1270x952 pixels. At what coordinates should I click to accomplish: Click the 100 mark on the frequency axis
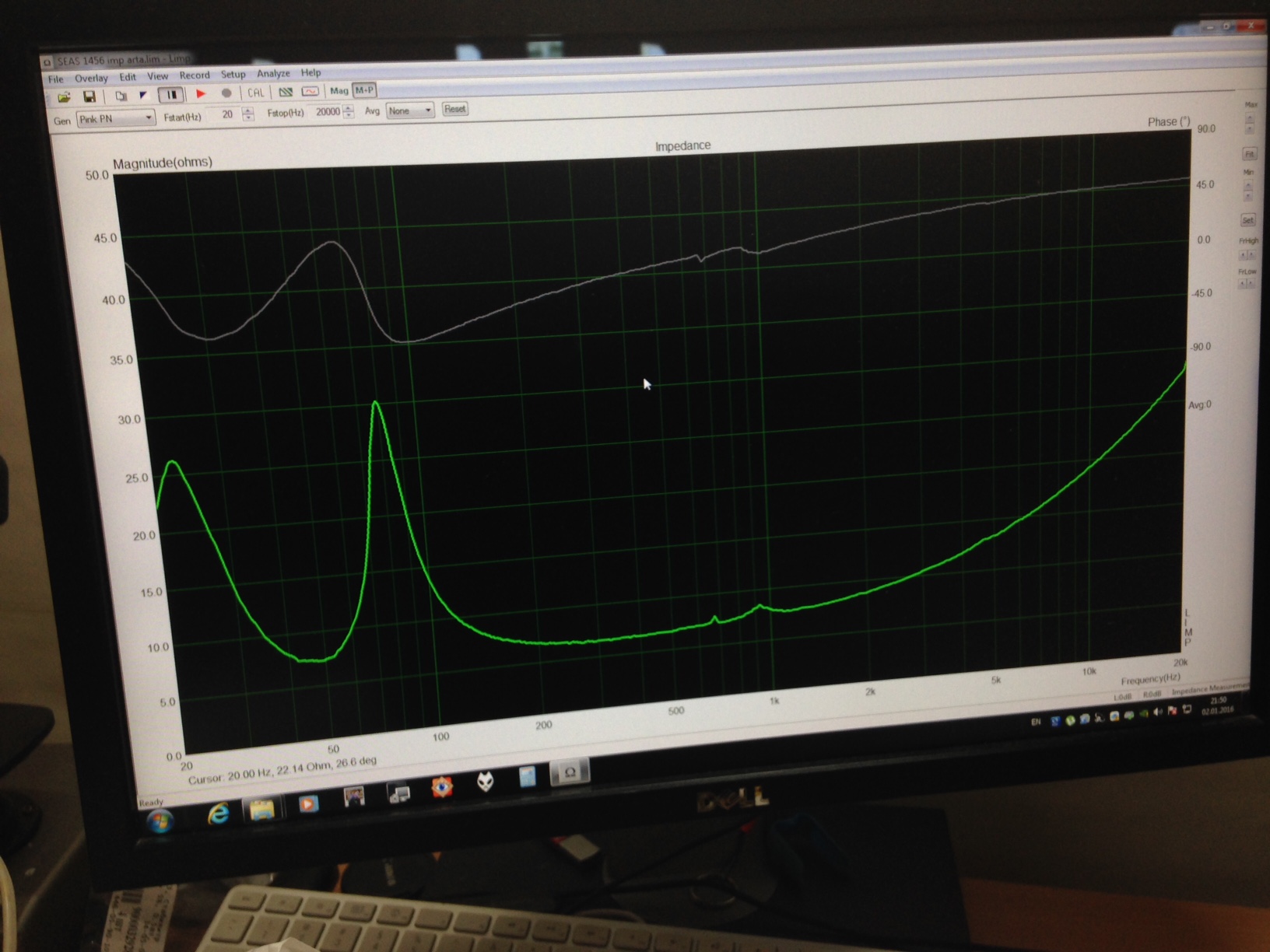click(440, 737)
